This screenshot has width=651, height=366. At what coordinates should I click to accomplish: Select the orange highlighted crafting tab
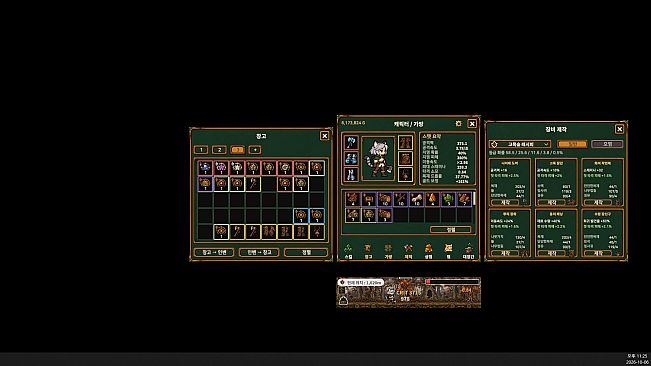tap(572, 144)
